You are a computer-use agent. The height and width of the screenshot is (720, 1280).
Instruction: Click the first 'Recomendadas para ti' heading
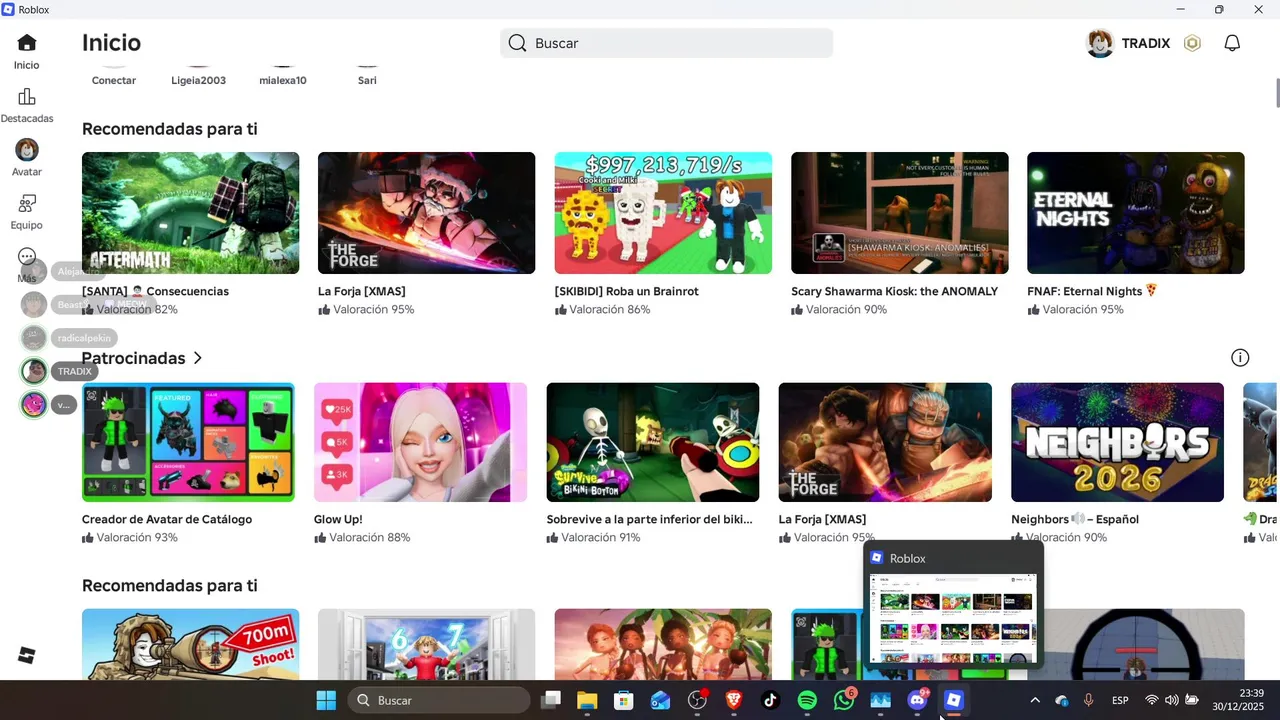[170, 129]
